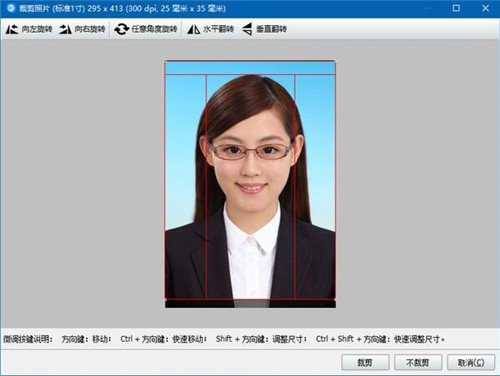Rotate the photo right (向右旋转)
Viewport: 500px width, 376px height.
(82, 29)
